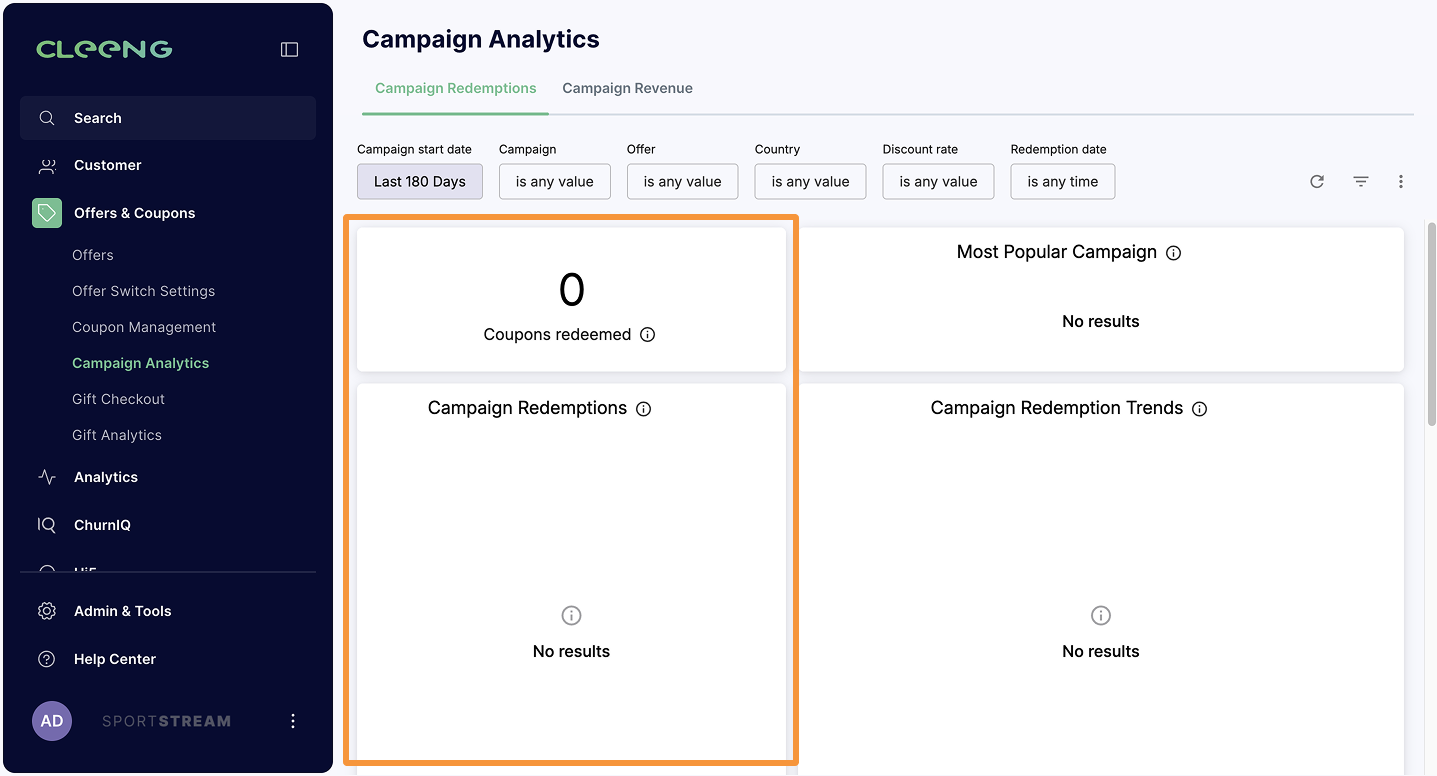Viewport: 1437px width, 776px height.
Task: Click the Help Center question mark icon
Action: (x=47, y=659)
